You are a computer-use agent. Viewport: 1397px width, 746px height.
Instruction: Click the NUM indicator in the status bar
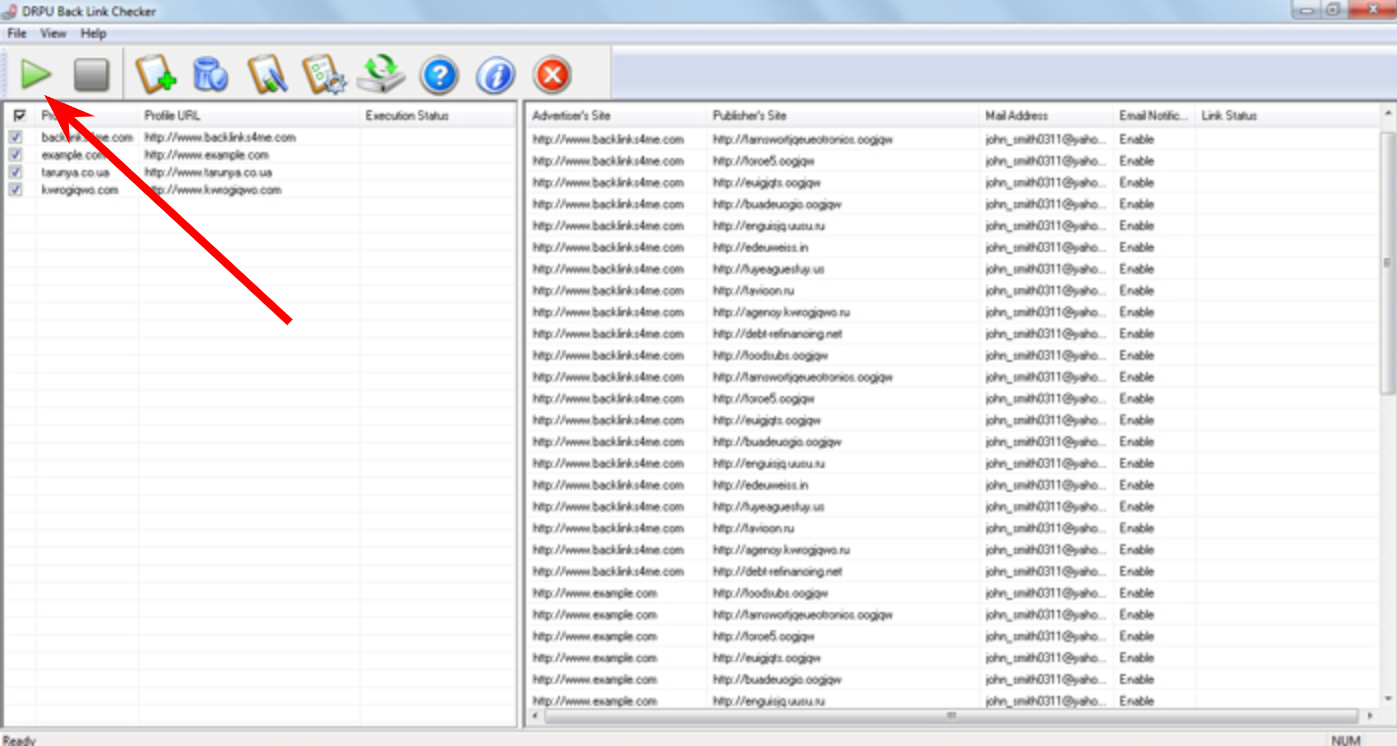pos(1347,740)
